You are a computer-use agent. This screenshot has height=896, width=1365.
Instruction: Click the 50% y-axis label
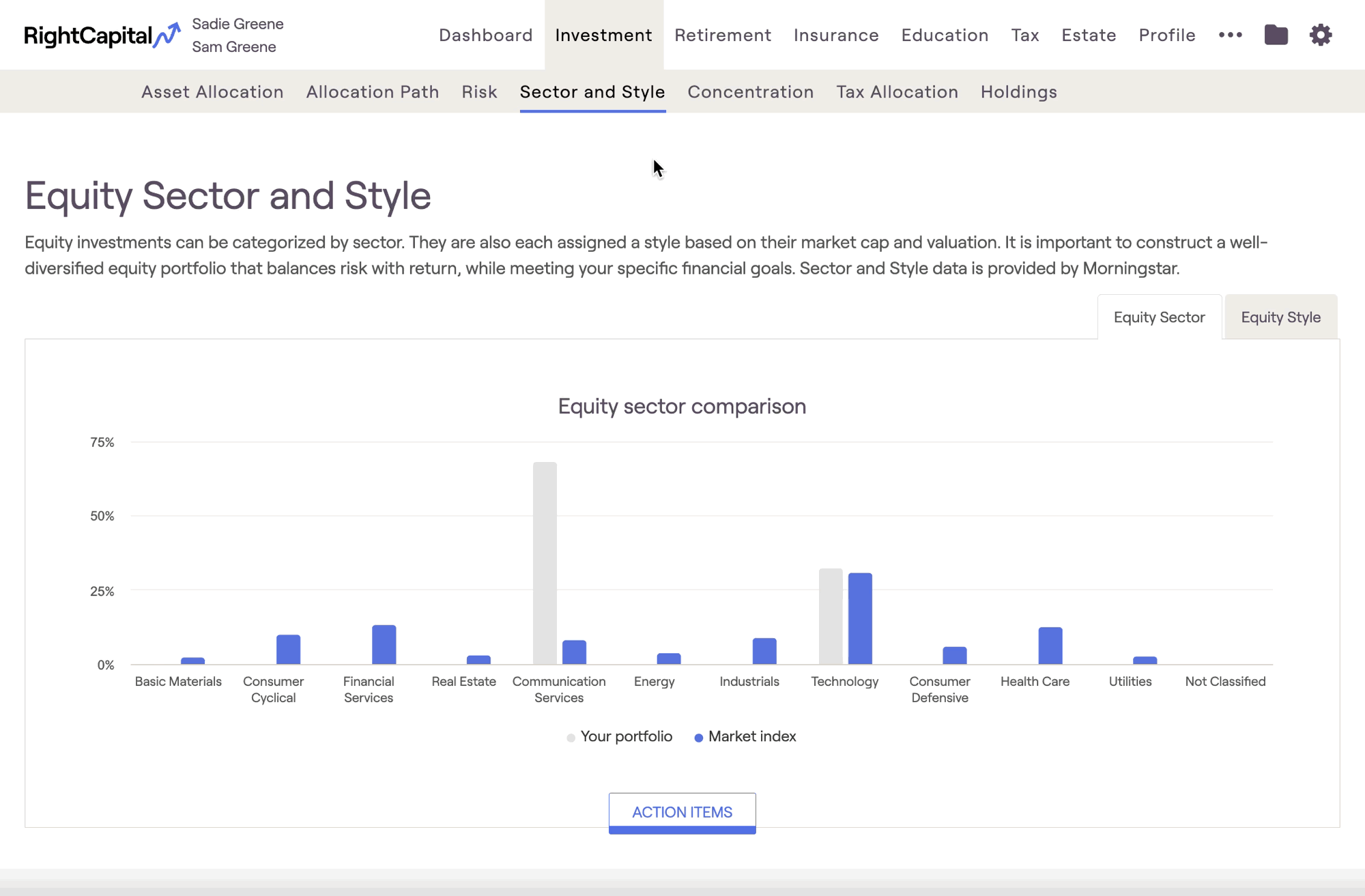pos(102,516)
